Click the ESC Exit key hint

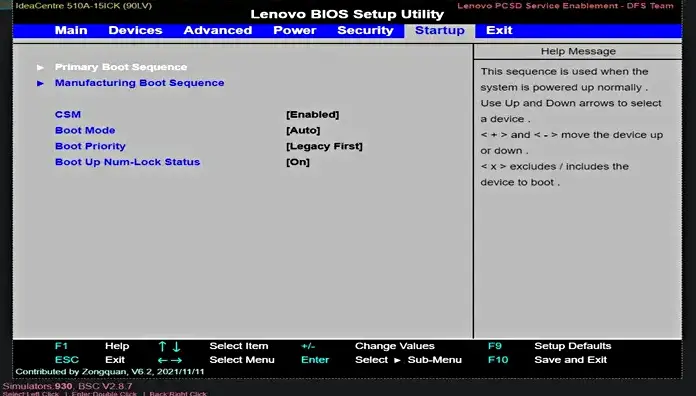click(90, 360)
